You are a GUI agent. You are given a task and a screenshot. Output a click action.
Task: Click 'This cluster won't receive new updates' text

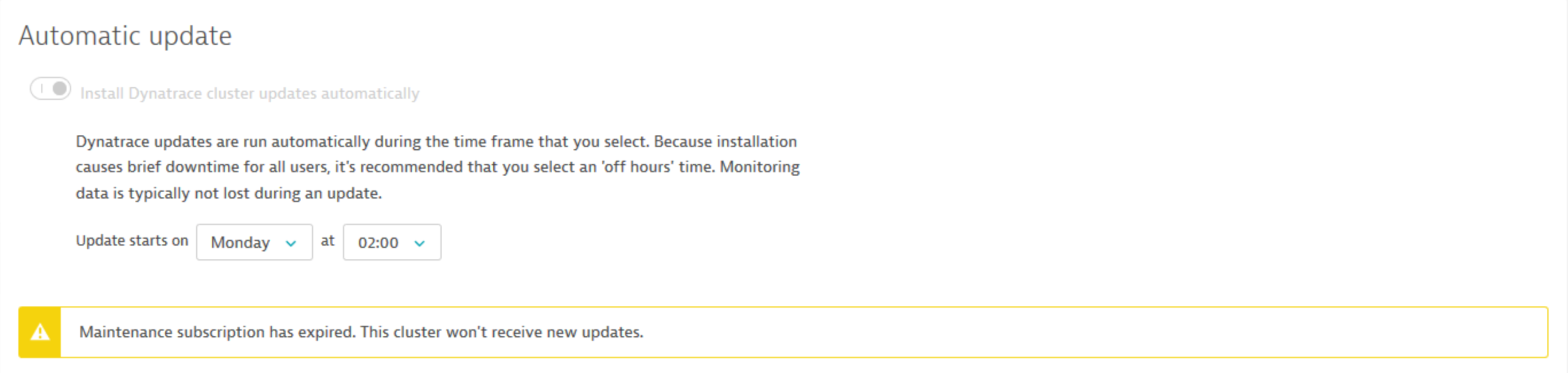pos(502,332)
